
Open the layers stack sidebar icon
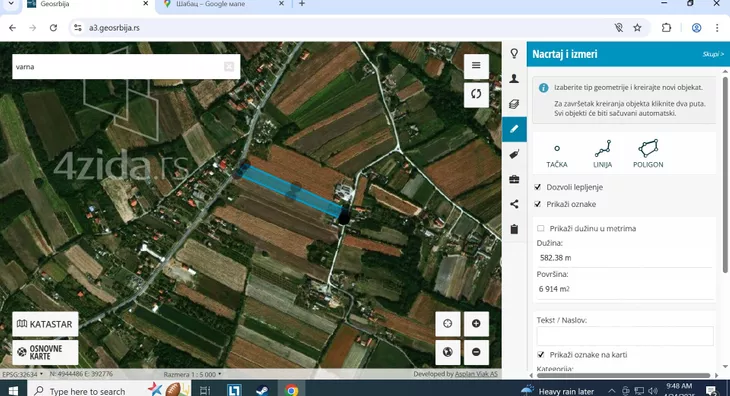pyautogui.click(x=514, y=104)
